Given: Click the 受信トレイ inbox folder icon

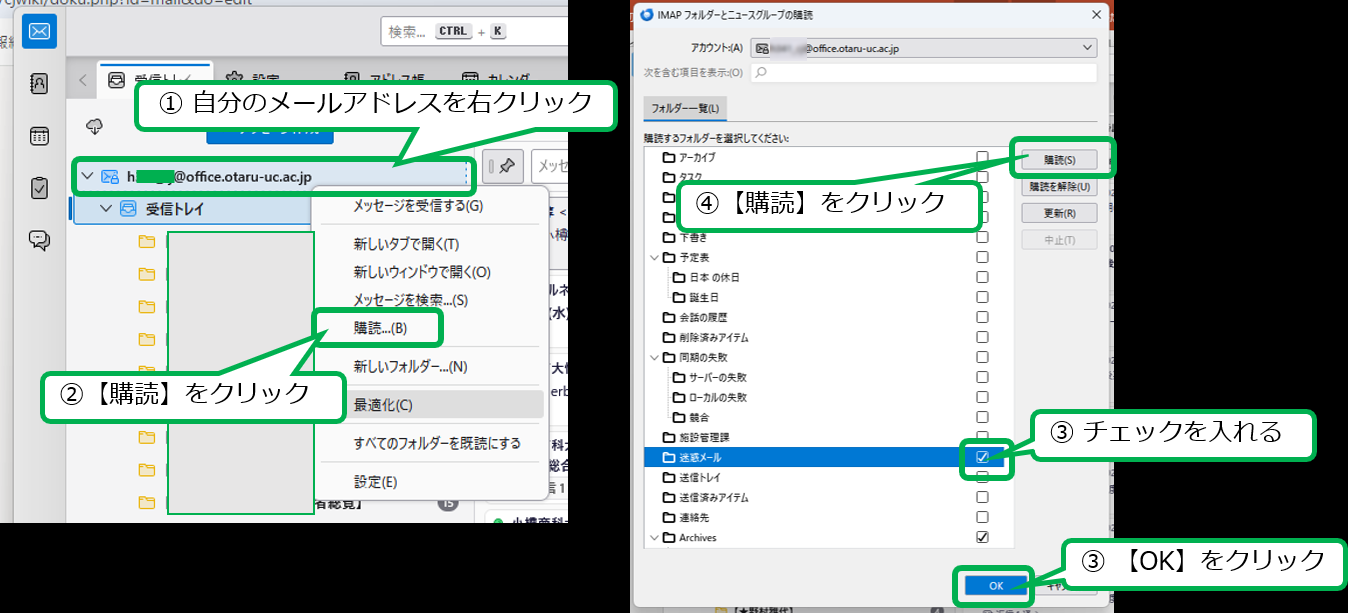Looking at the screenshot, I should 128,209.
